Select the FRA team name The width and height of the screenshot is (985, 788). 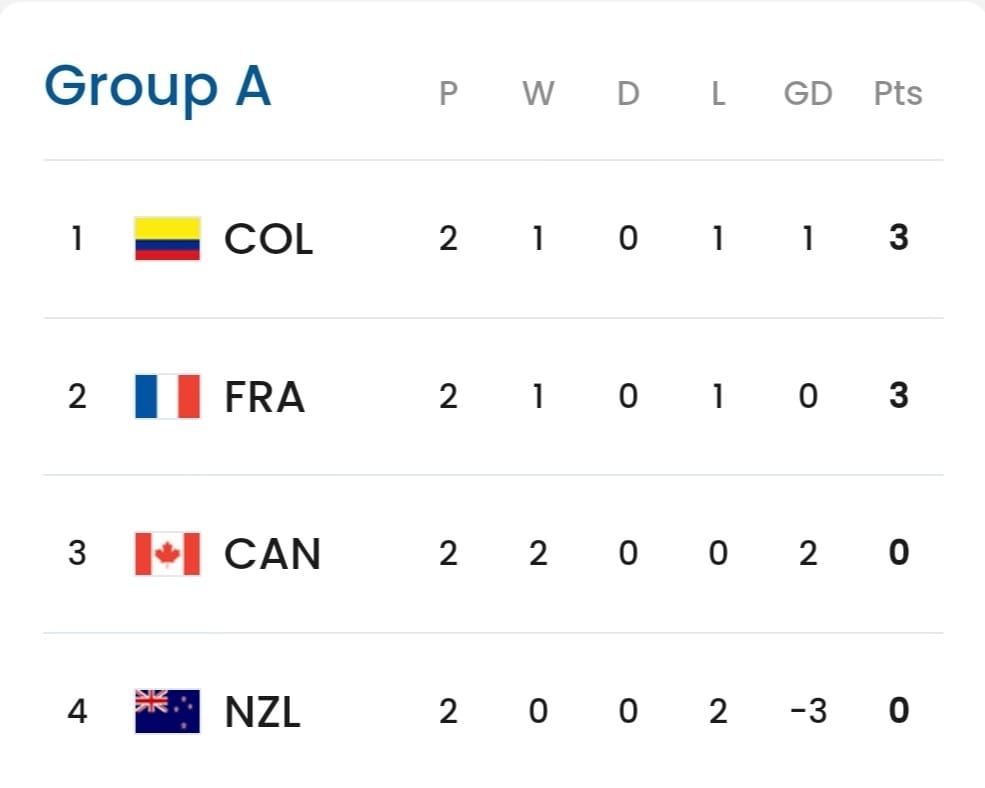(x=264, y=397)
